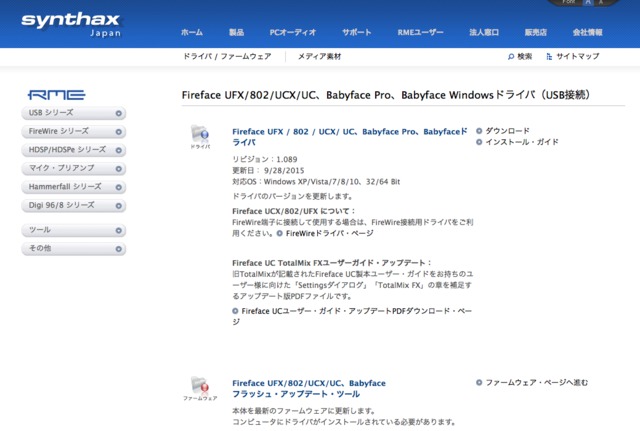Viewport: 640px width, 431px height.
Task: Open その他 sidebar button
Action: pos(73,249)
